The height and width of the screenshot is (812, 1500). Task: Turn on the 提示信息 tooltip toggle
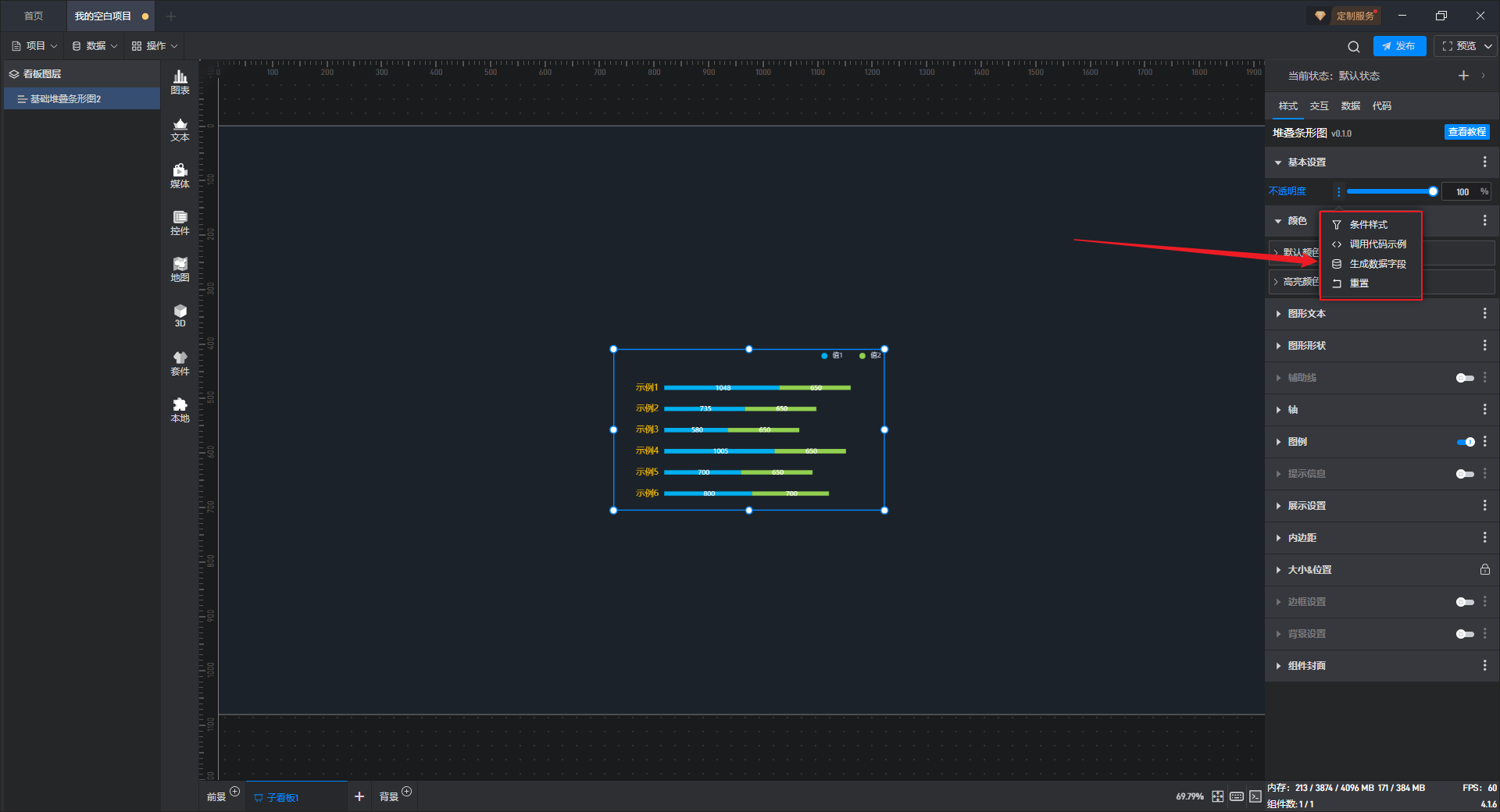coord(1464,474)
